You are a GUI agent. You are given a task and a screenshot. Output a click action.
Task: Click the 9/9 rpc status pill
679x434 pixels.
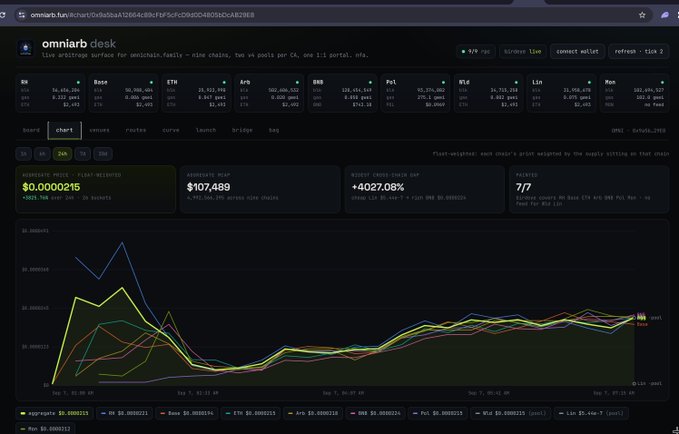point(475,52)
